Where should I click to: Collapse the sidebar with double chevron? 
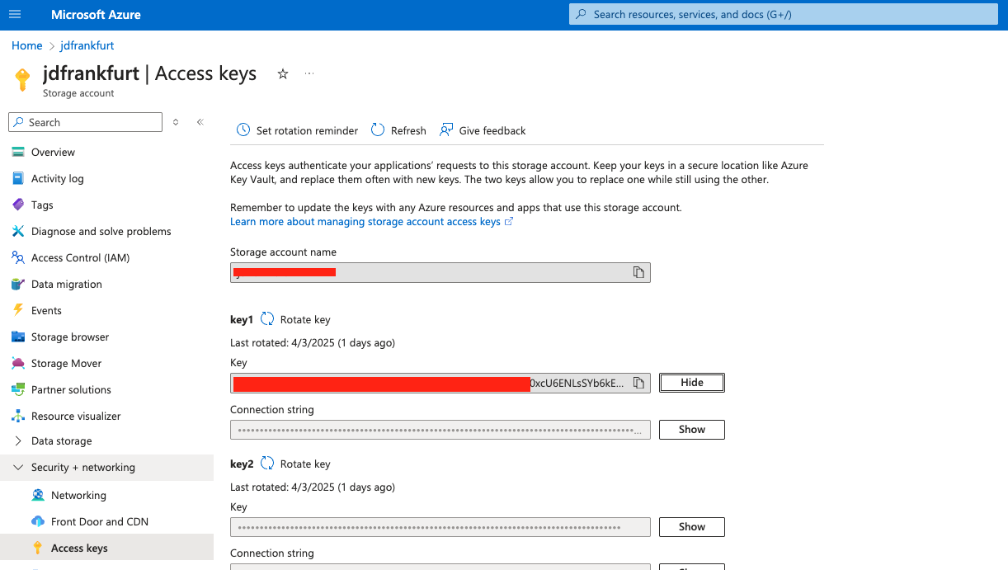[x=201, y=122]
